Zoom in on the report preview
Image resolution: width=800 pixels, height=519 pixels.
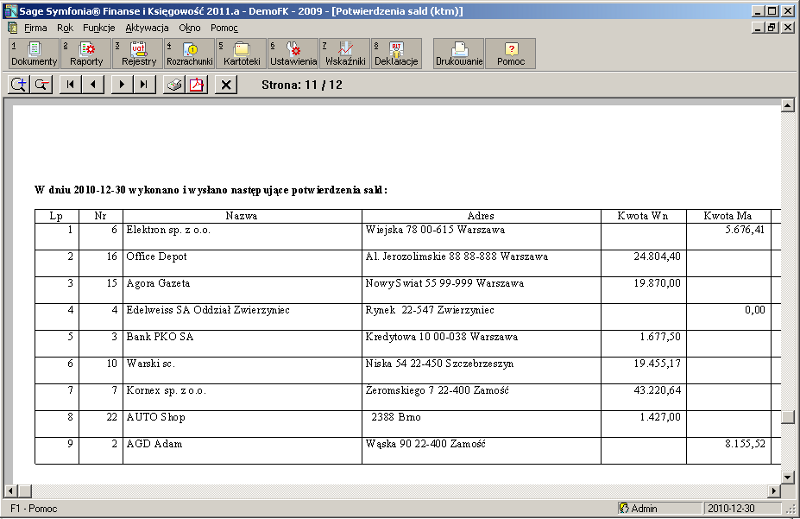tap(18, 85)
